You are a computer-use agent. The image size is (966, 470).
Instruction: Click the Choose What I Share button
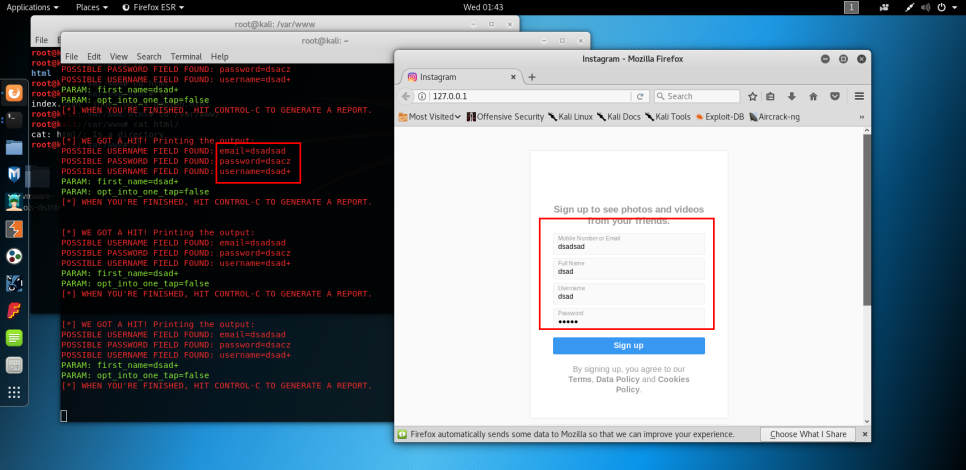[x=808, y=434]
